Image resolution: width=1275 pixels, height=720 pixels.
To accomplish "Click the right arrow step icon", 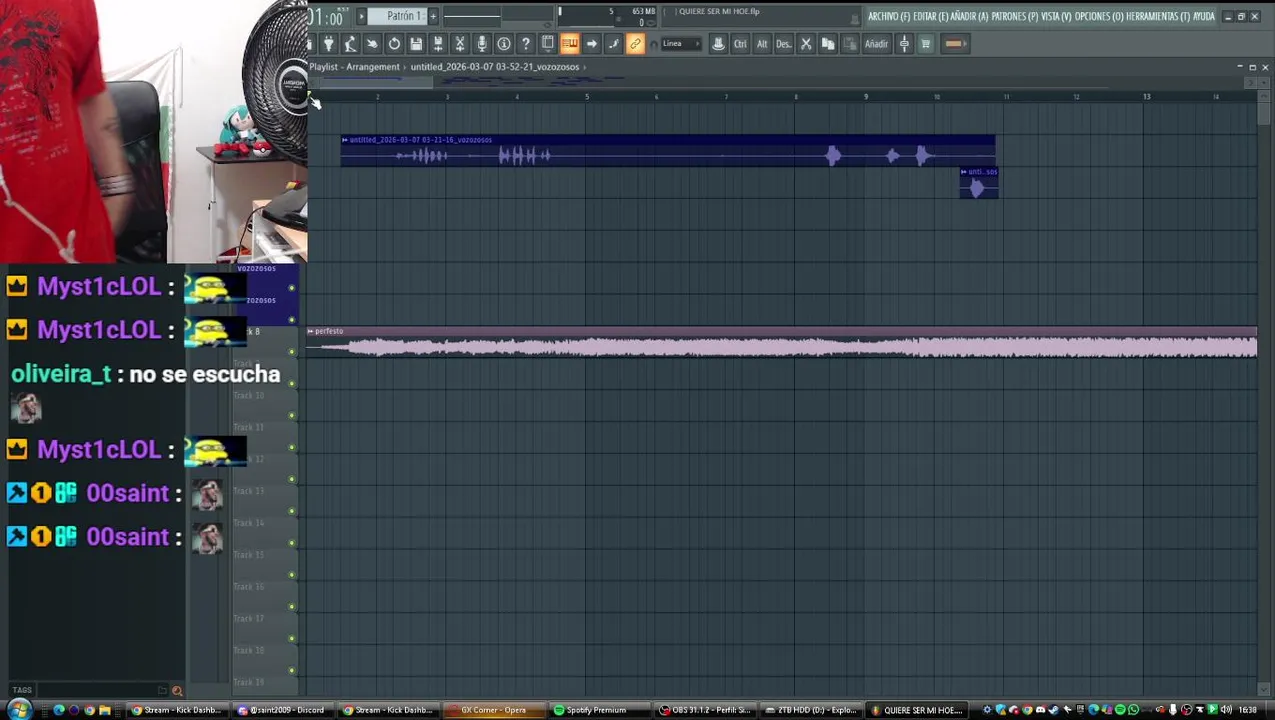I will (x=592, y=44).
